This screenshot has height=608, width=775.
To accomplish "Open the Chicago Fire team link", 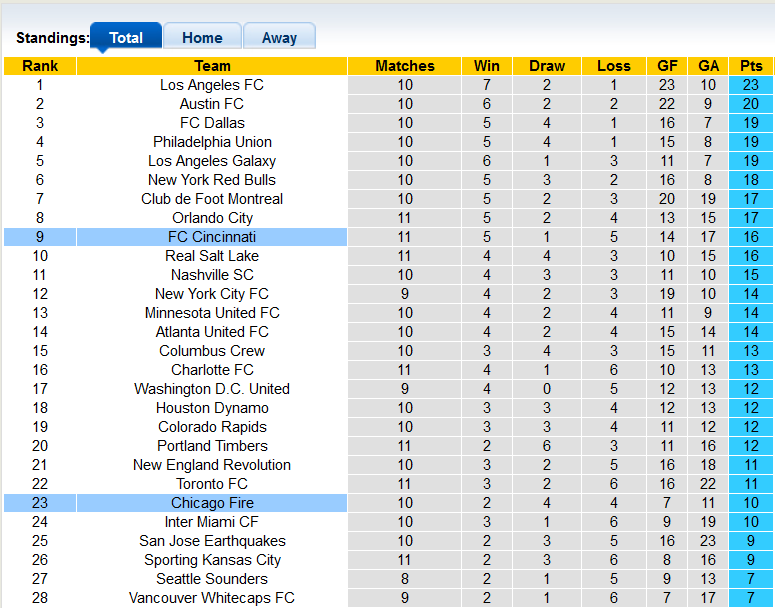I will (212, 503).
